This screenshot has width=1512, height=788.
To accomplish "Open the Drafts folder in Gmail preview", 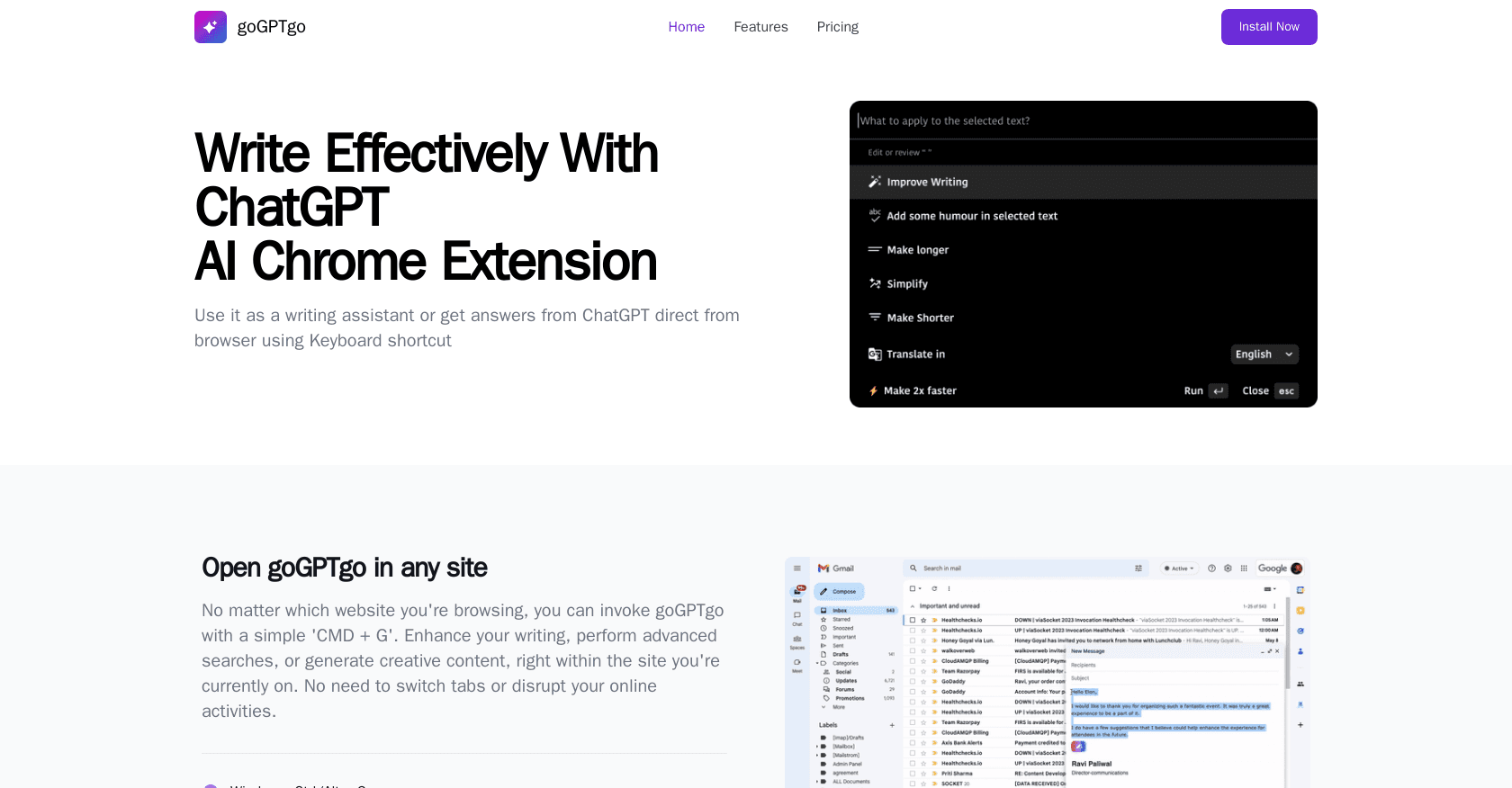I will (x=841, y=655).
